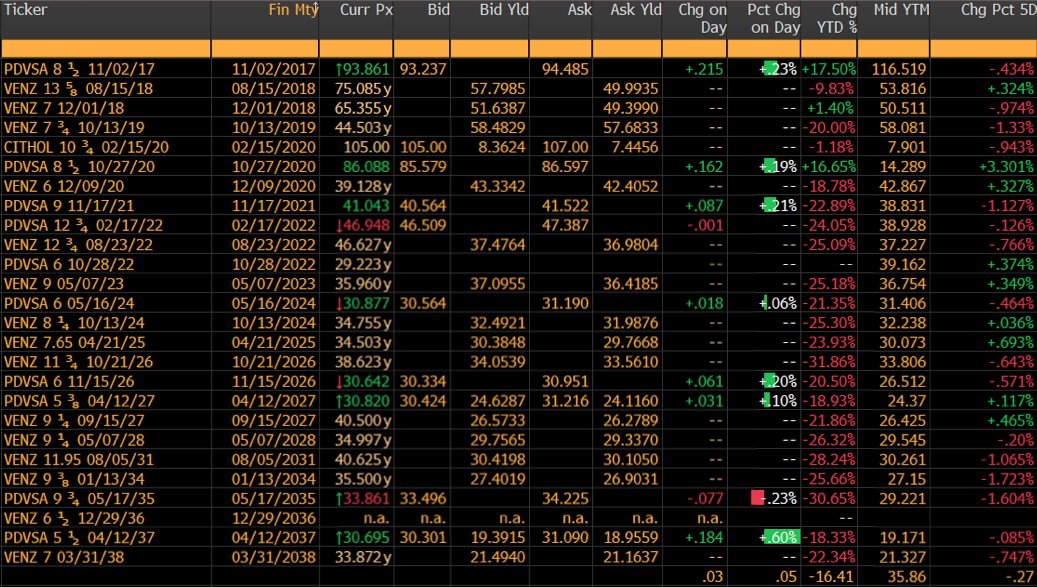Click the orange filter cell under Mid YTM

coord(893,49)
